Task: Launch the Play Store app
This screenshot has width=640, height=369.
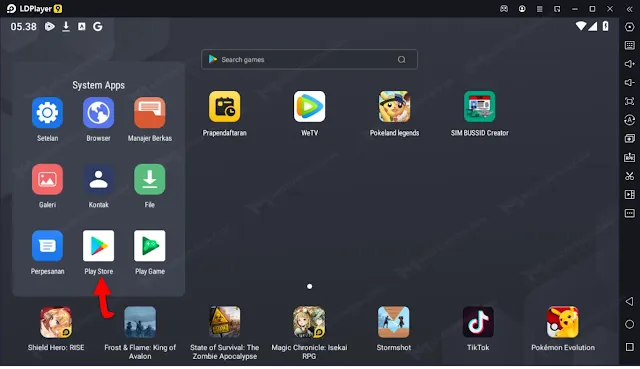Action: tap(98, 246)
